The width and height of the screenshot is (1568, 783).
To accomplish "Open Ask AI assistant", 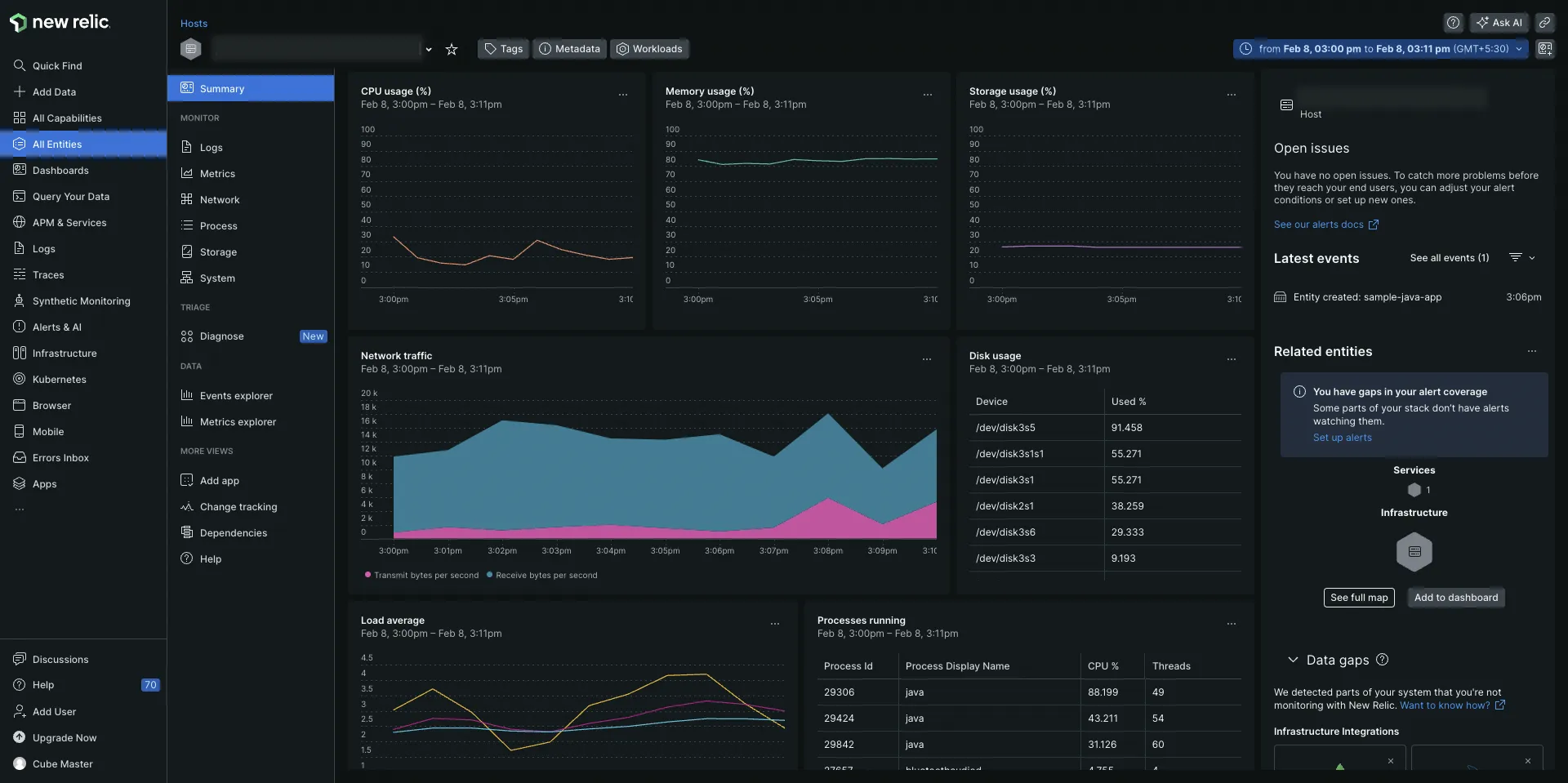I will 1499,23.
